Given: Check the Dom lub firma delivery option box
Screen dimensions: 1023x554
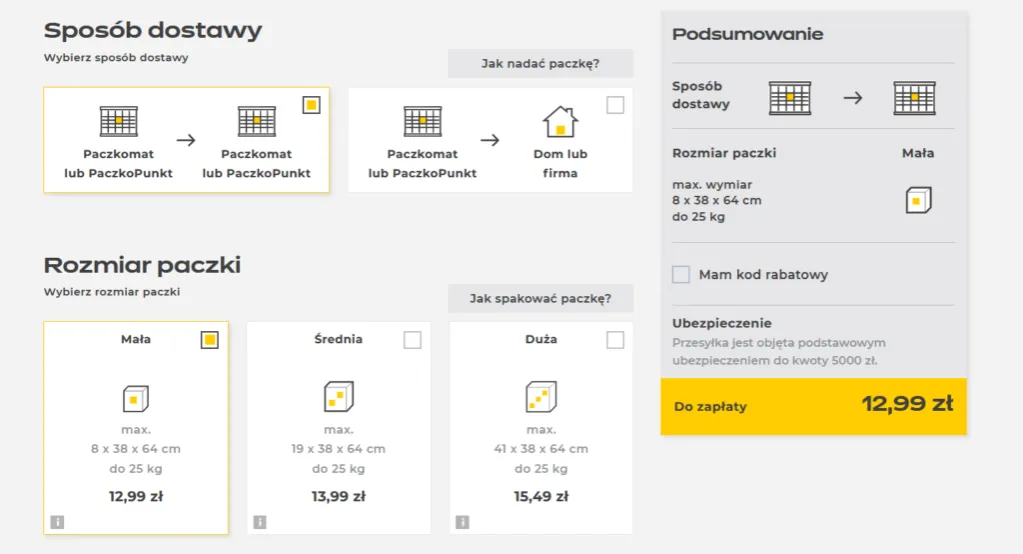Looking at the screenshot, I should tap(615, 105).
